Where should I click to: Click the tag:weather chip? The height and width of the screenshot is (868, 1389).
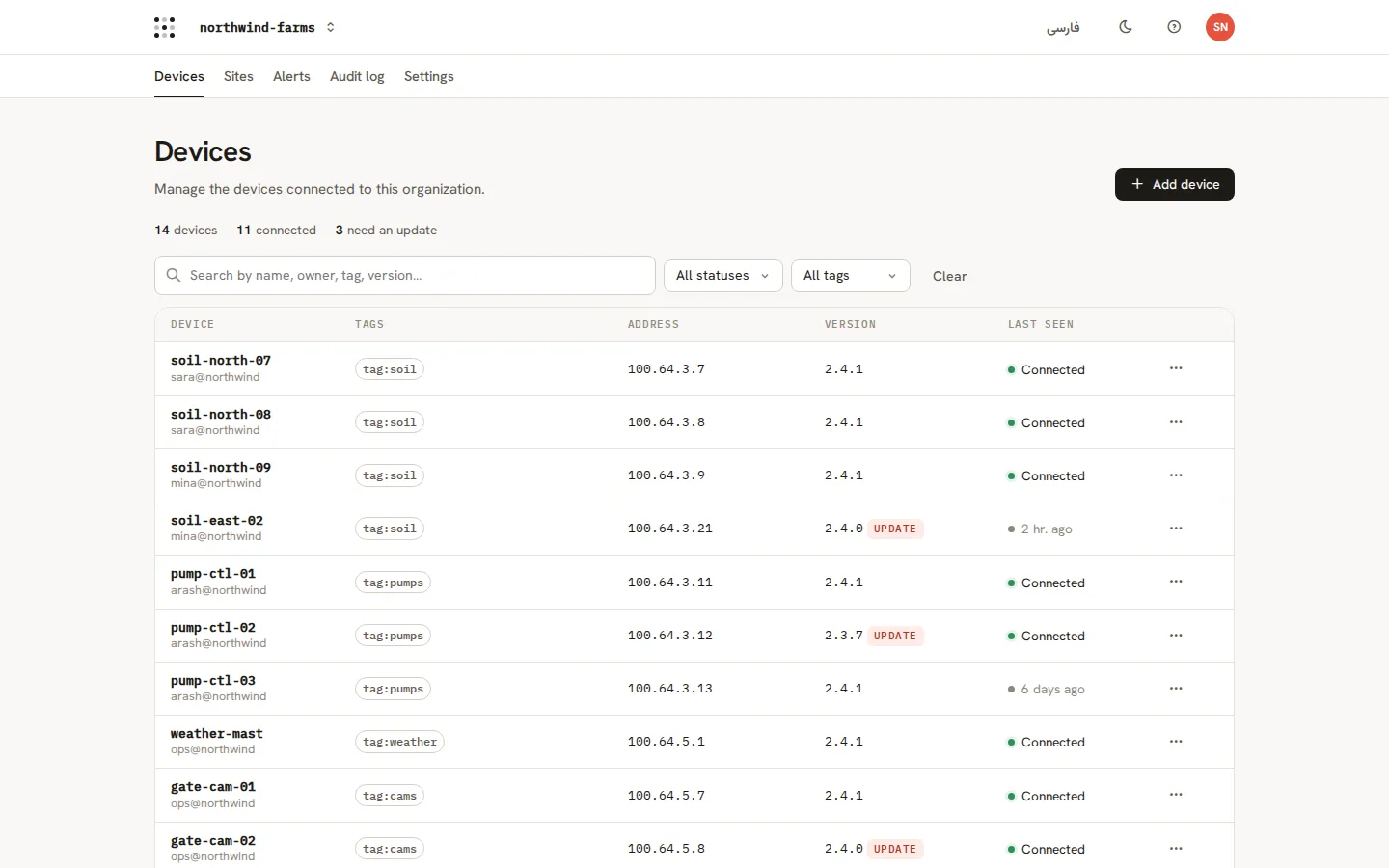pyautogui.click(x=399, y=742)
